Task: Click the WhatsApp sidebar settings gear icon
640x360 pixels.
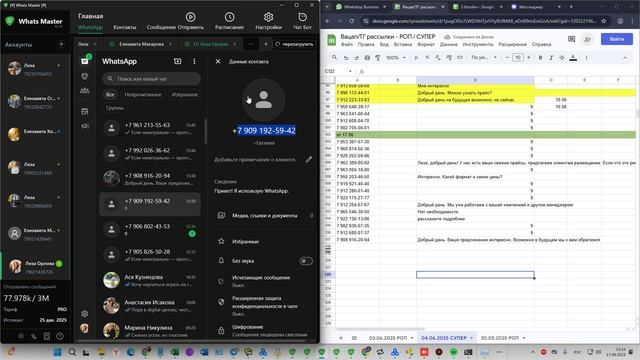Action: click(85, 313)
